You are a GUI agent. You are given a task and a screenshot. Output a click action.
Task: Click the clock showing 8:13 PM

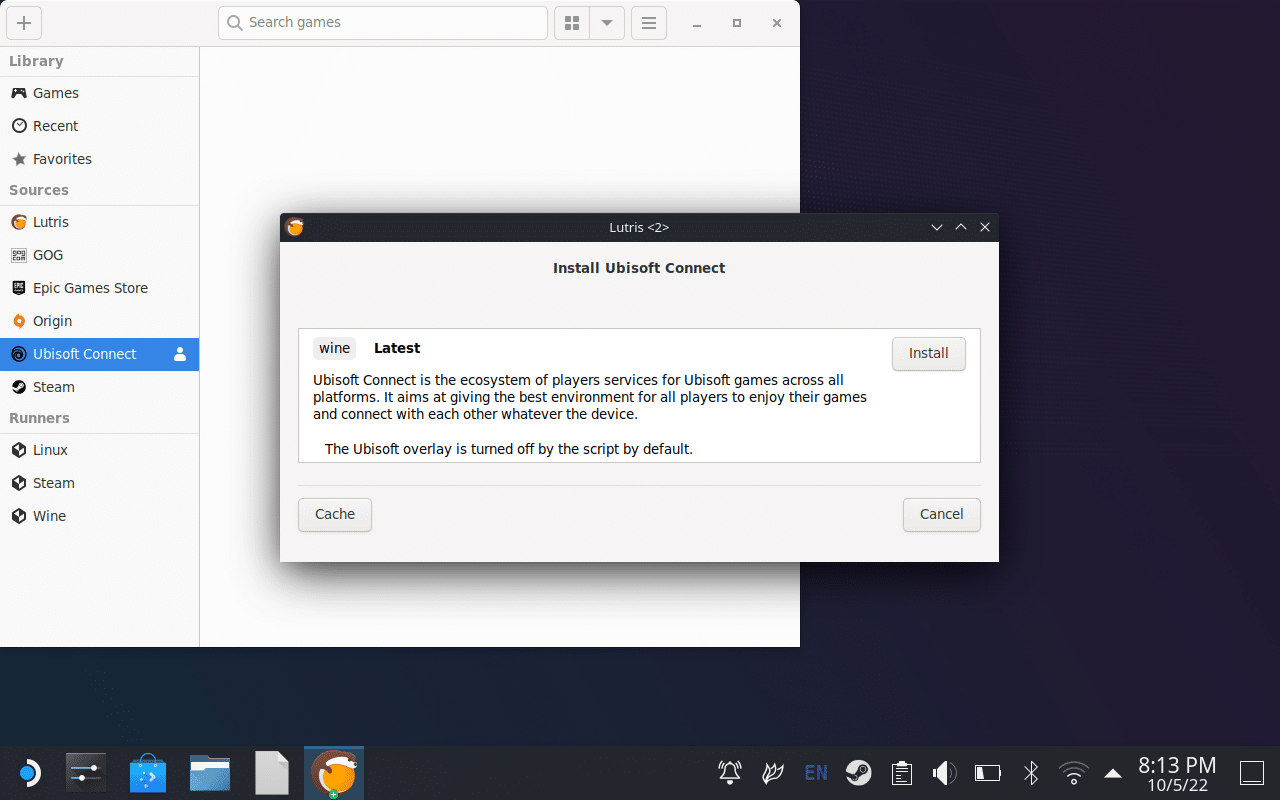tap(1177, 773)
